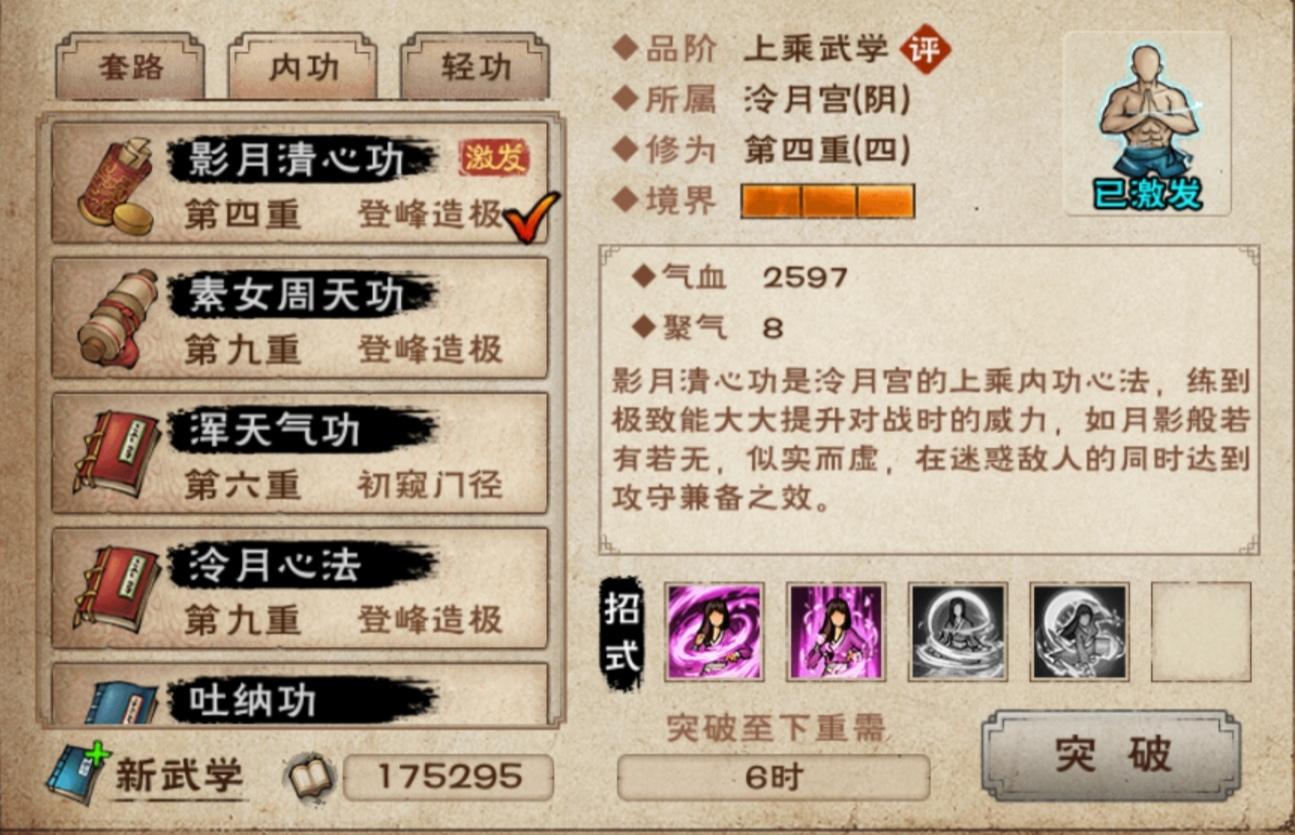Screen dimensions: 1295x835
Task: Select the partially visible 吐纳功 entry
Action: (x=300, y=694)
